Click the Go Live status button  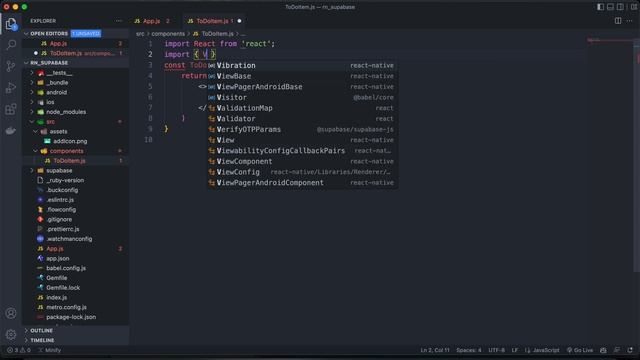(x=580, y=350)
